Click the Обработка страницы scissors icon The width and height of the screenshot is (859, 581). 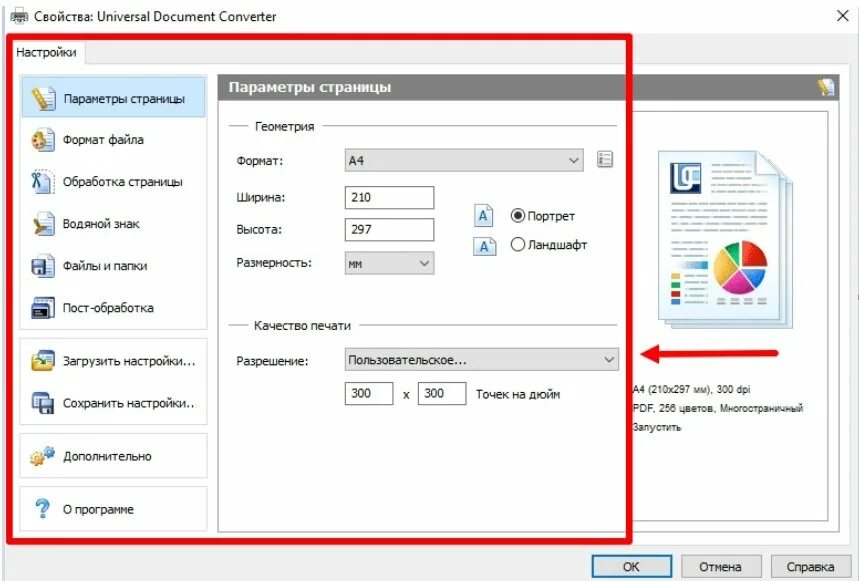[x=43, y=182]
